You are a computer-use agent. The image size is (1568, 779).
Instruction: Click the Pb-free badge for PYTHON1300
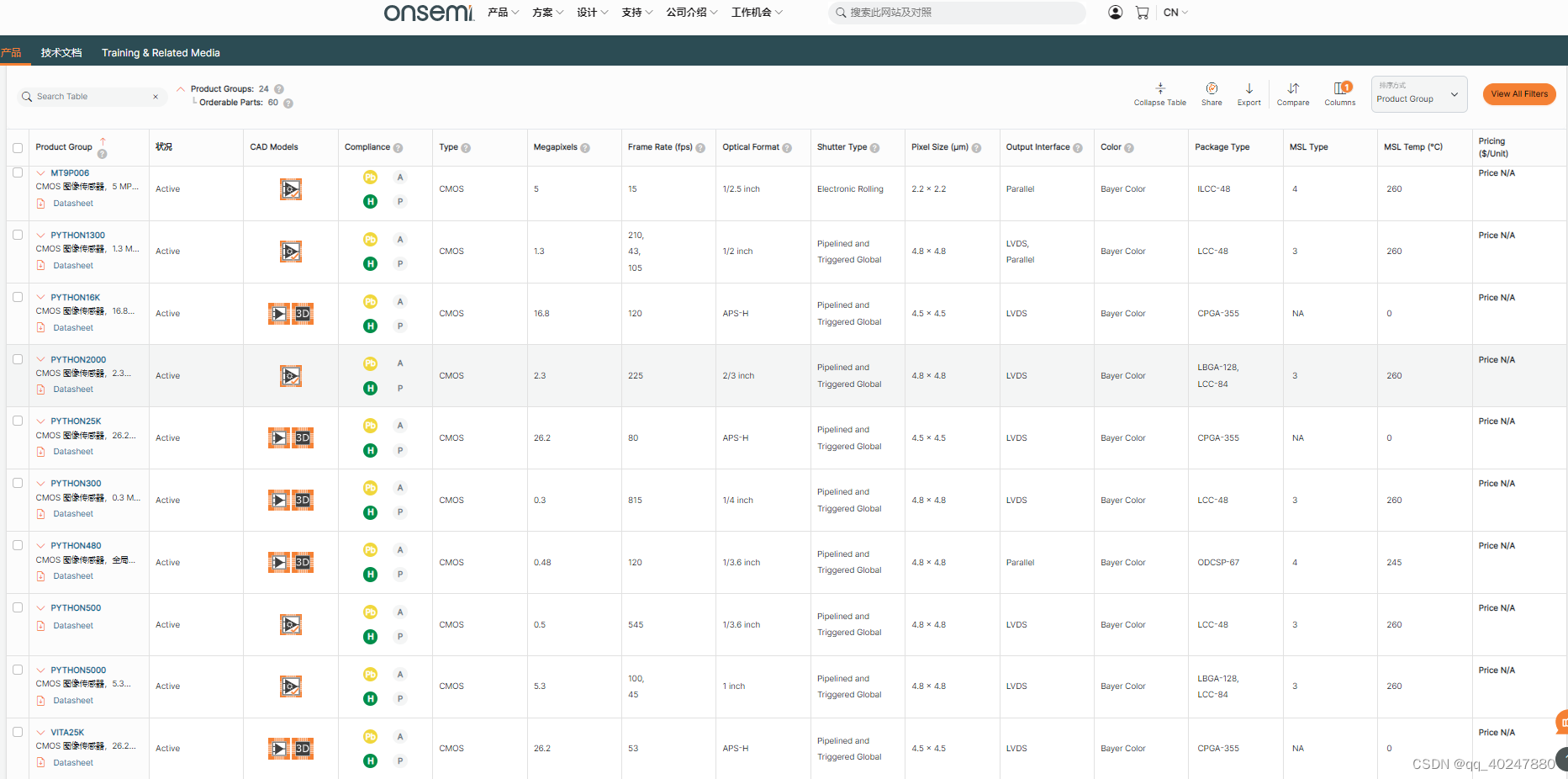coord(370,240)
